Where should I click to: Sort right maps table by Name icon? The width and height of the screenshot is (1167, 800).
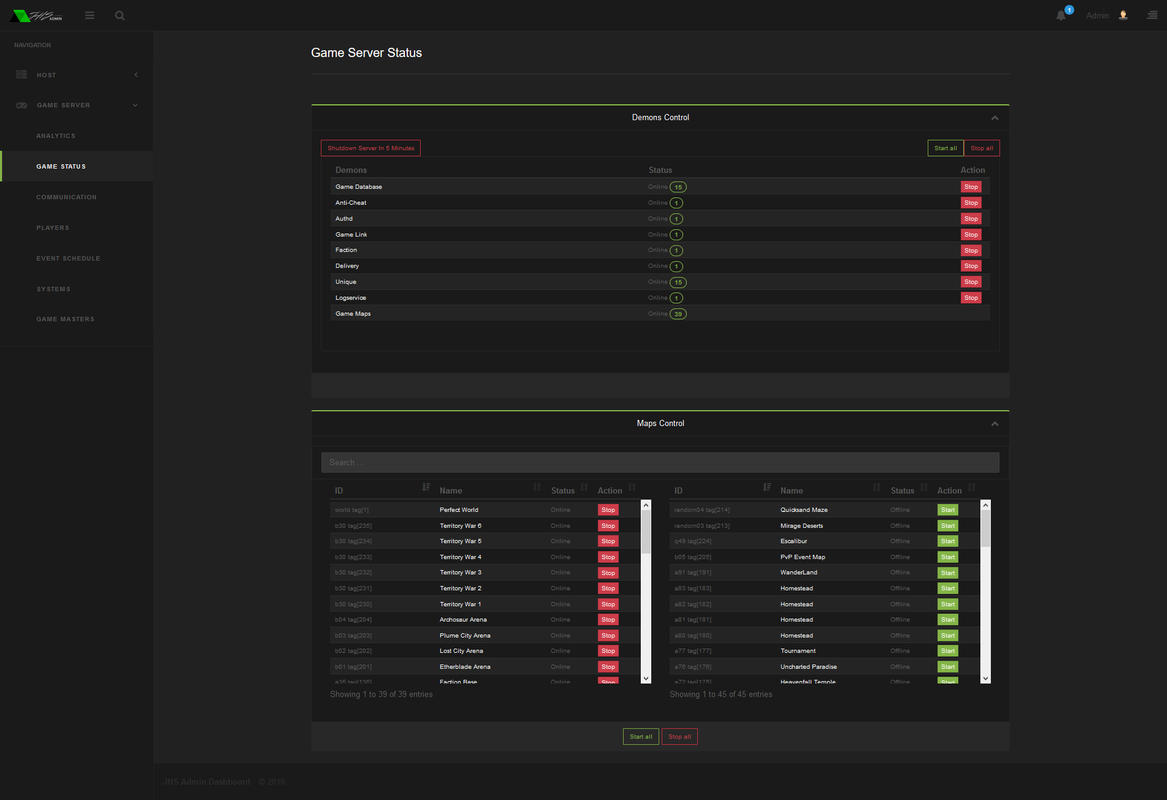(x=877, y=487)
